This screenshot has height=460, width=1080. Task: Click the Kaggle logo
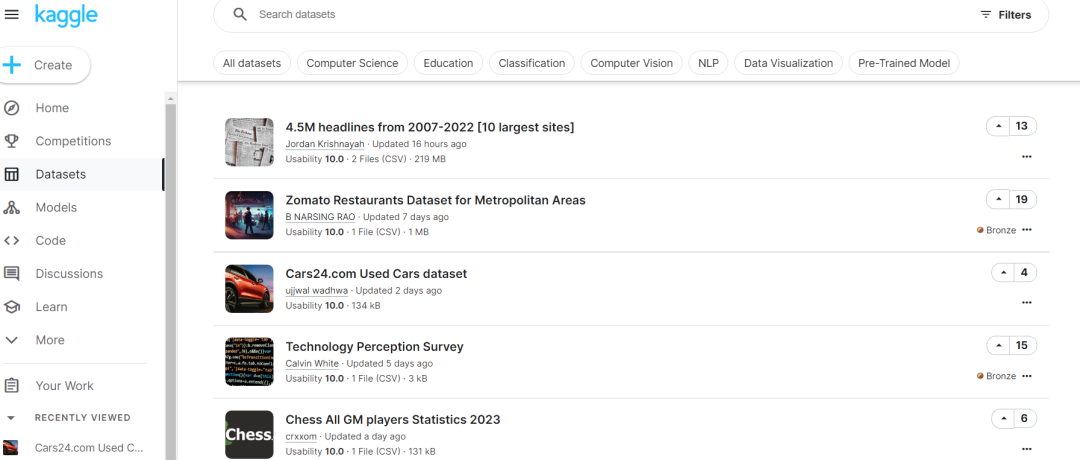(66, 15)
